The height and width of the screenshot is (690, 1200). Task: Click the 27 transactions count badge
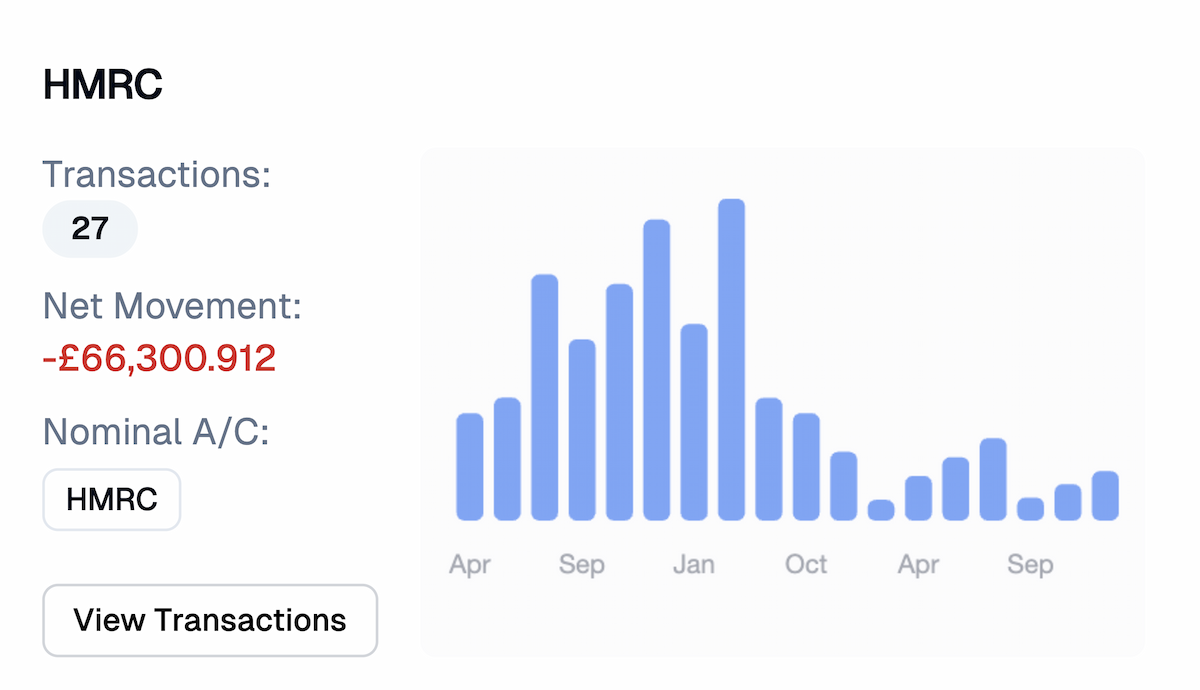coord(90,229)
